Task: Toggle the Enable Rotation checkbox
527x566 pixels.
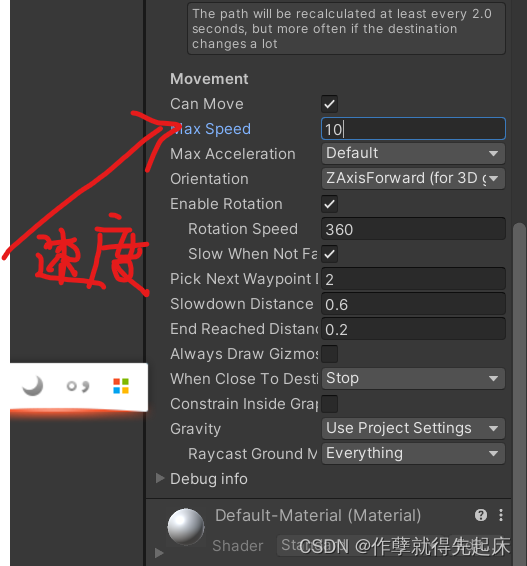Action: [329, 204]
